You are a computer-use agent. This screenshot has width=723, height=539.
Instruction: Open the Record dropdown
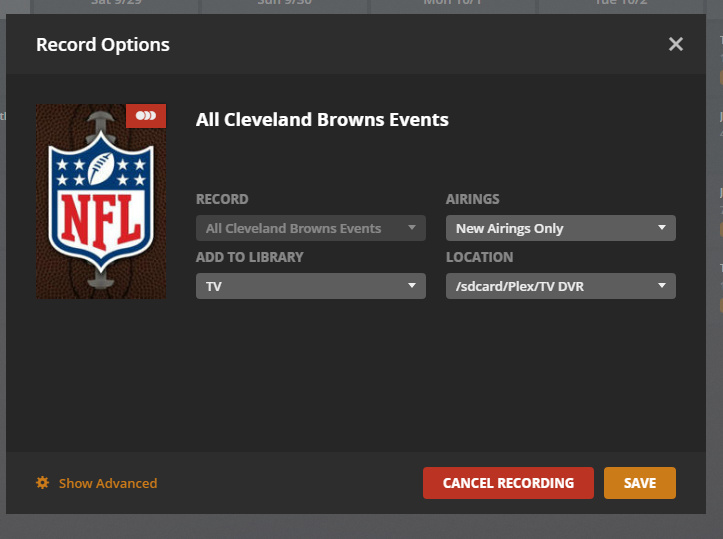coord(311,228)
